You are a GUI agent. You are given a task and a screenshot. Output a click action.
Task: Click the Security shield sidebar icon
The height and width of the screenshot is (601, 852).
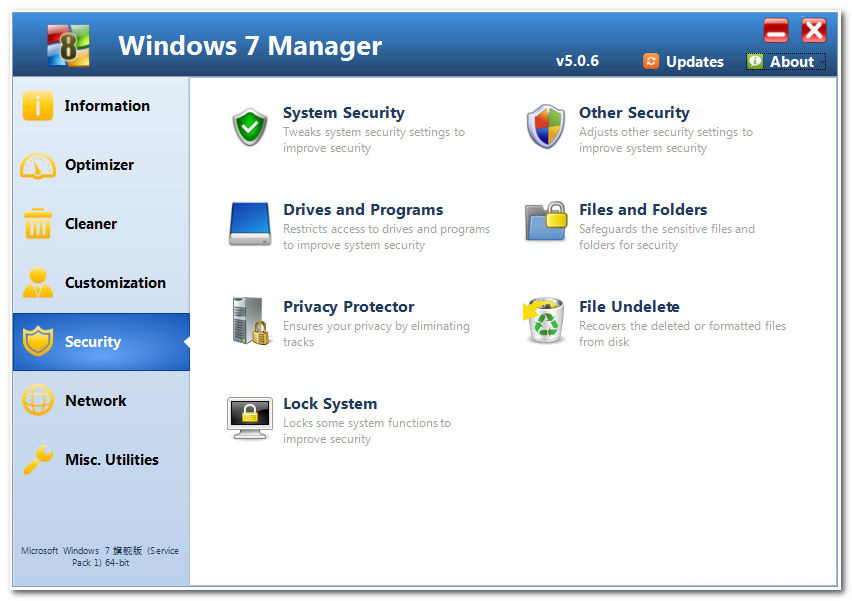click(x=37, y=341)
